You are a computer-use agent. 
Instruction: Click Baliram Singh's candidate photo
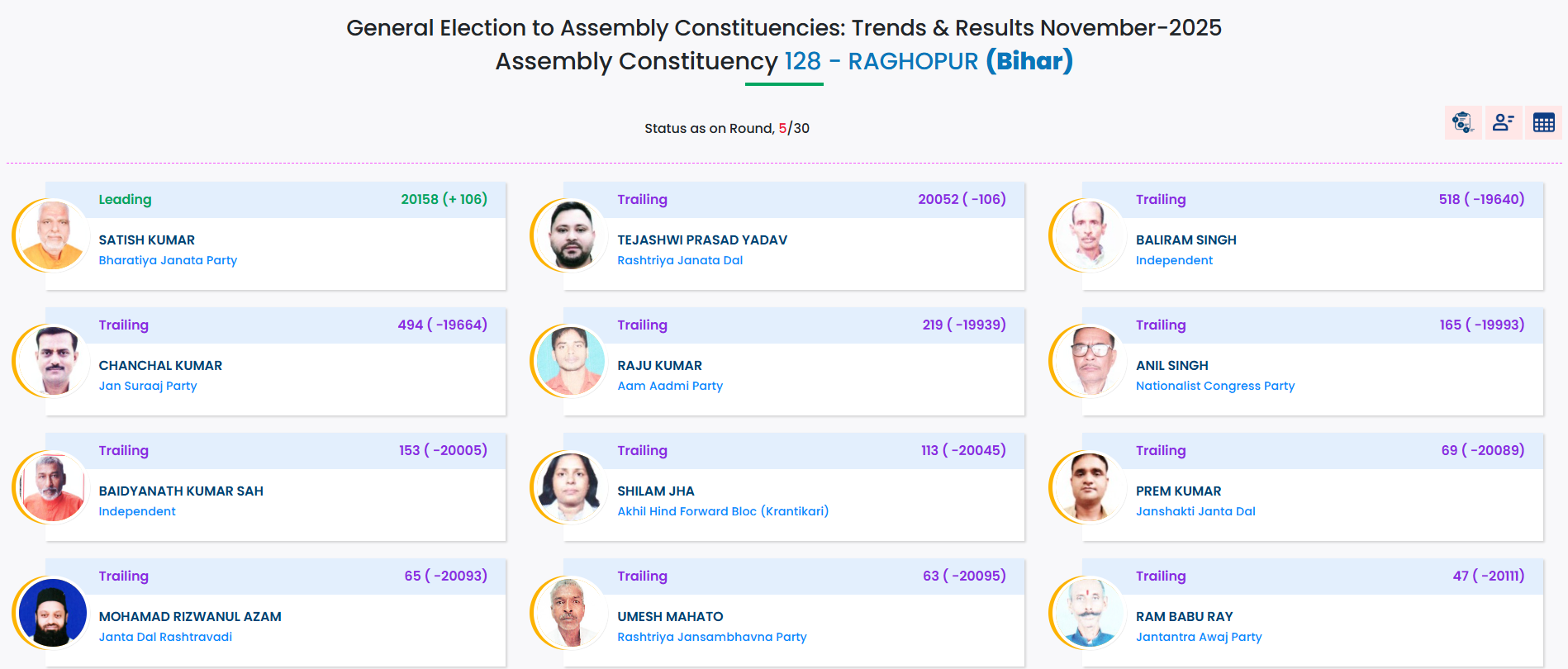tap(1089, 235)
